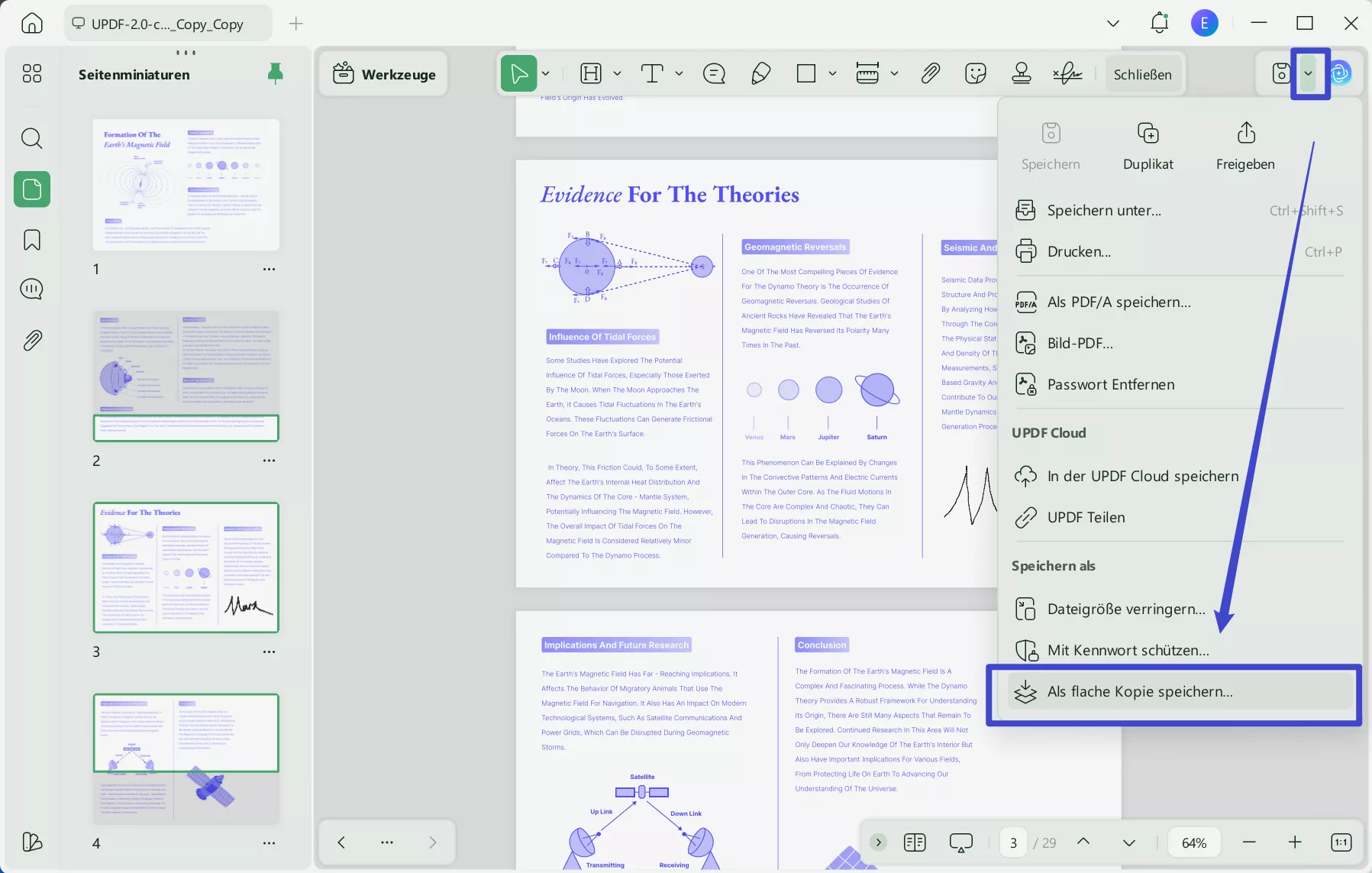Expand the text tool dropdown arrow
This screenshot has height=873, width=1372.
coord(679,74)
